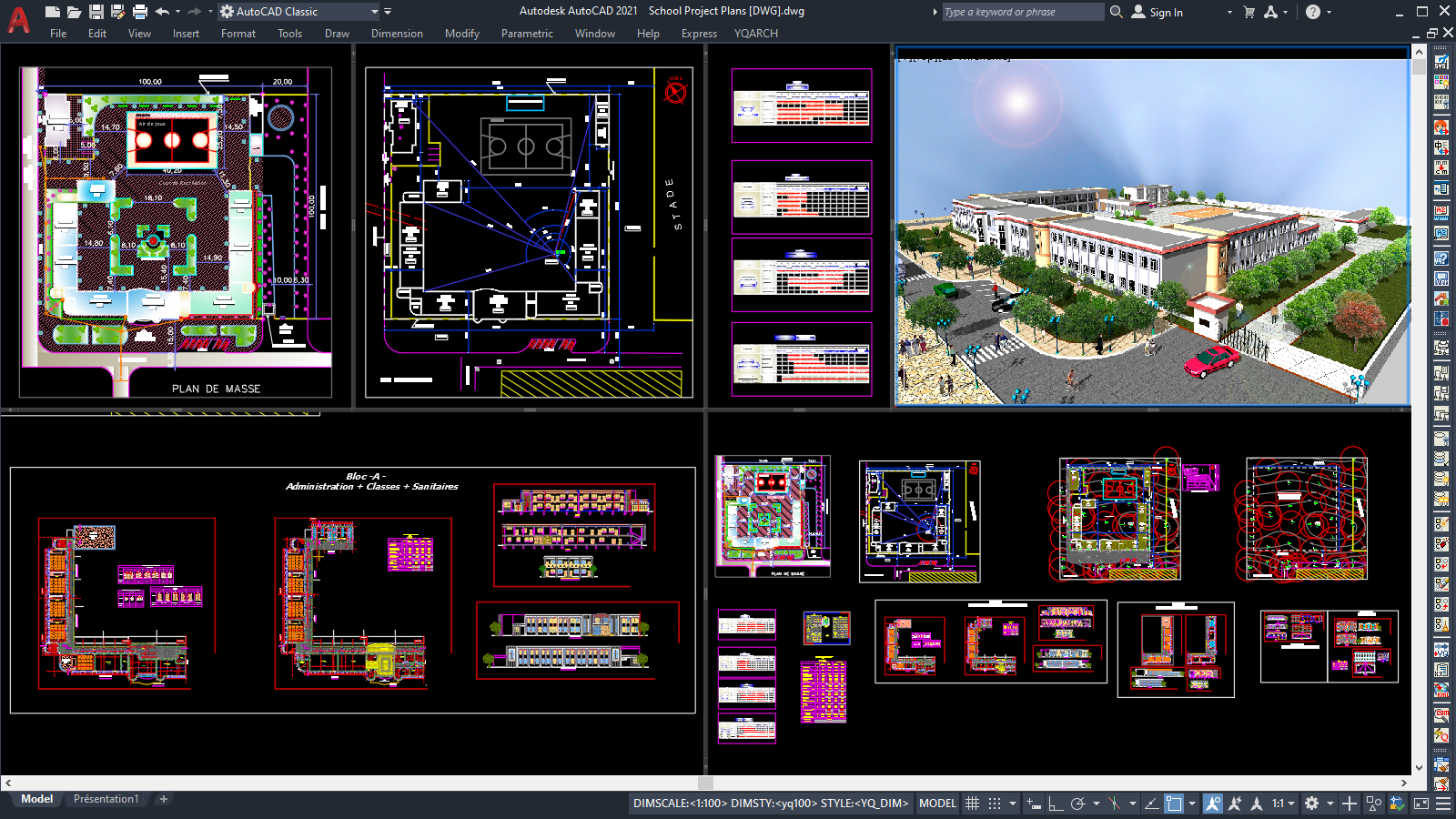Create a new drawing with QNew icon
Viewport: 1456px width, 819px height.
[52, 11]
